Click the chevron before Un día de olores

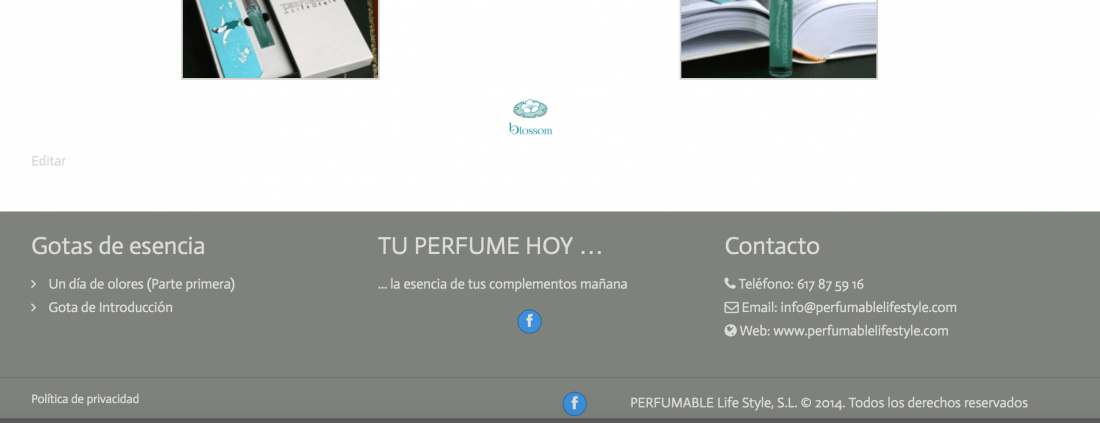[x=34, y=284]
